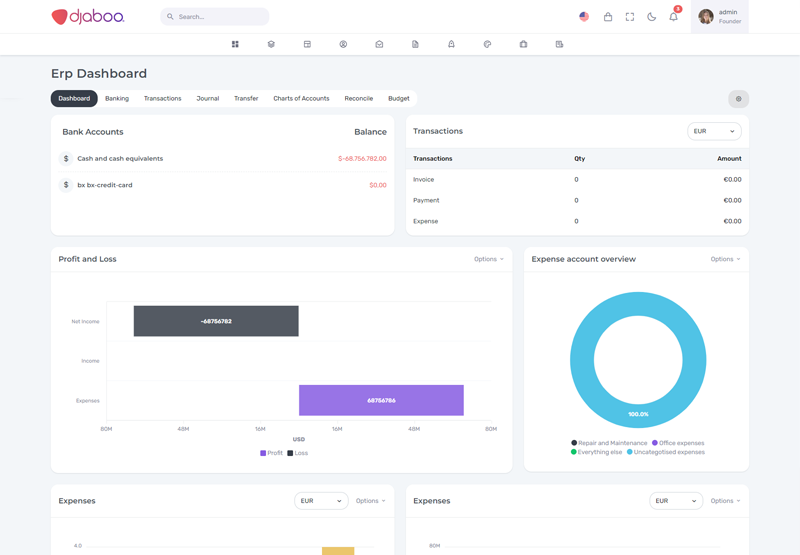Switch to the Banking tab

117,99
